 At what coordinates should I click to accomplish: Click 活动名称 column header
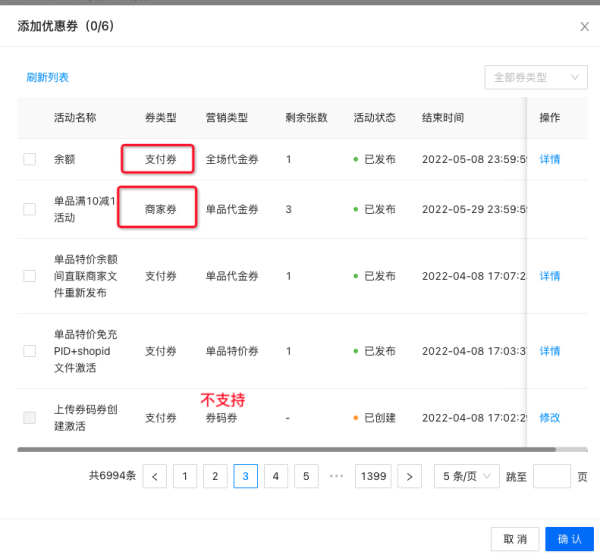pyautogui.click(x=75, y=117)
